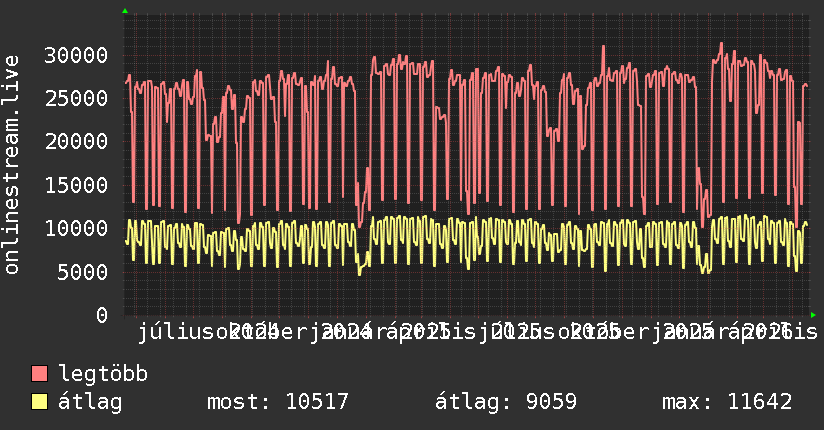
Task: Click the 25000 y-axis label
Action: pyautogui.click(x=76, y=98)
